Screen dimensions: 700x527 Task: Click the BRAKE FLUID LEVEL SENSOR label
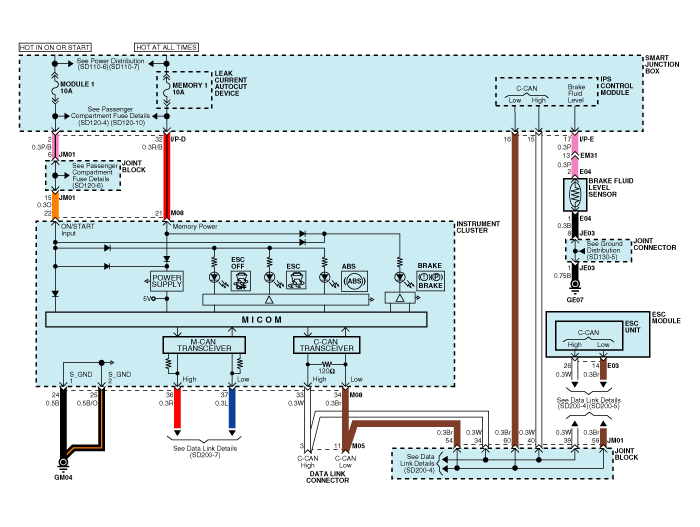(x=610, y=188)
